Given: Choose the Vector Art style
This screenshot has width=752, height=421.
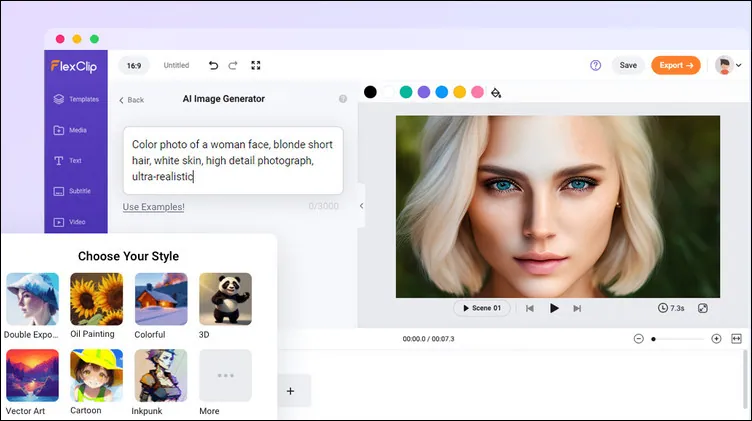Looking at the screenshot, I should pyautogui.click(x=33, y=375).
